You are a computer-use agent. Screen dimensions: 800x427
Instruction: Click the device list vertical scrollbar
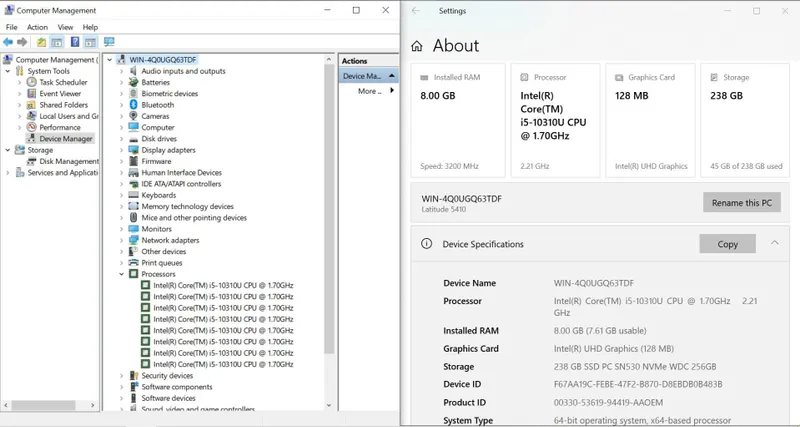[x=329, y=209]
